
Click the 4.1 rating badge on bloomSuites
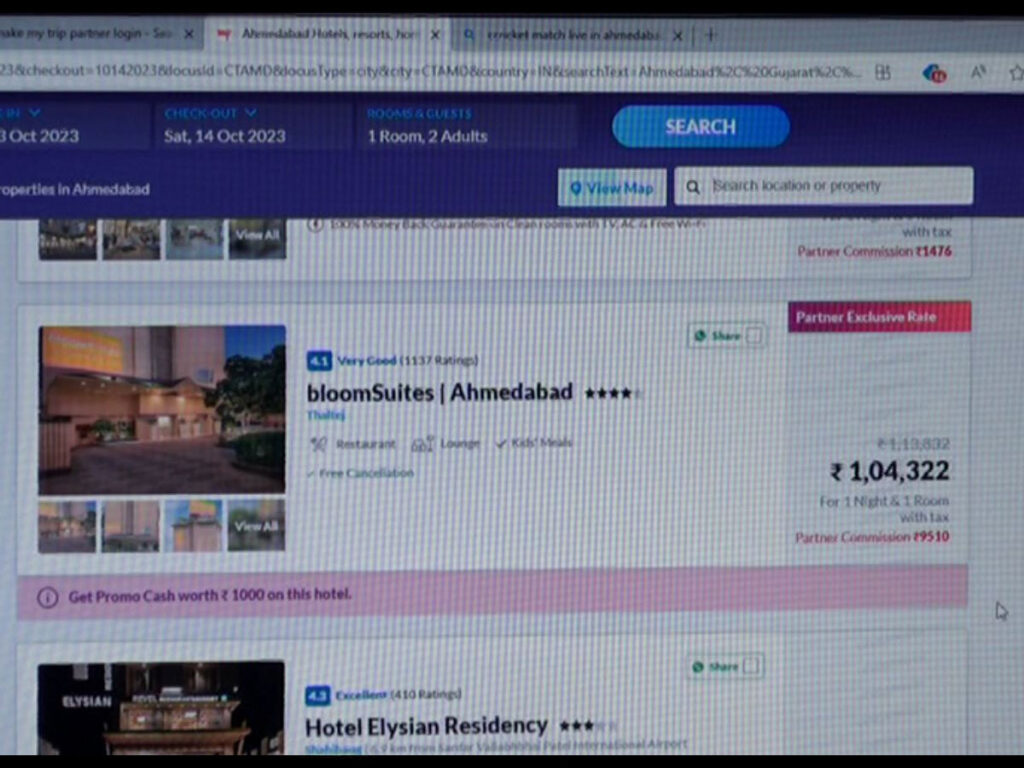[319, 360]
